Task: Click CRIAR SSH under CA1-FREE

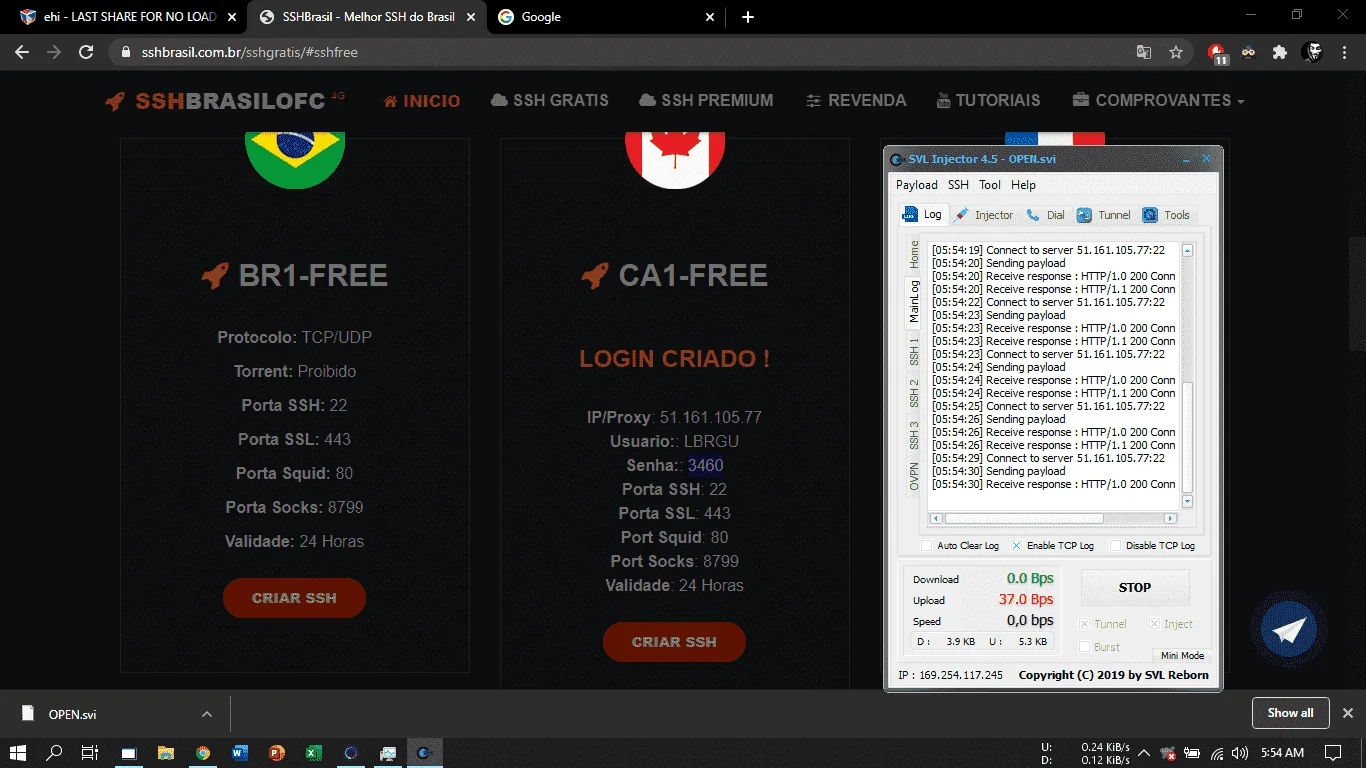Action: (674, 642)
